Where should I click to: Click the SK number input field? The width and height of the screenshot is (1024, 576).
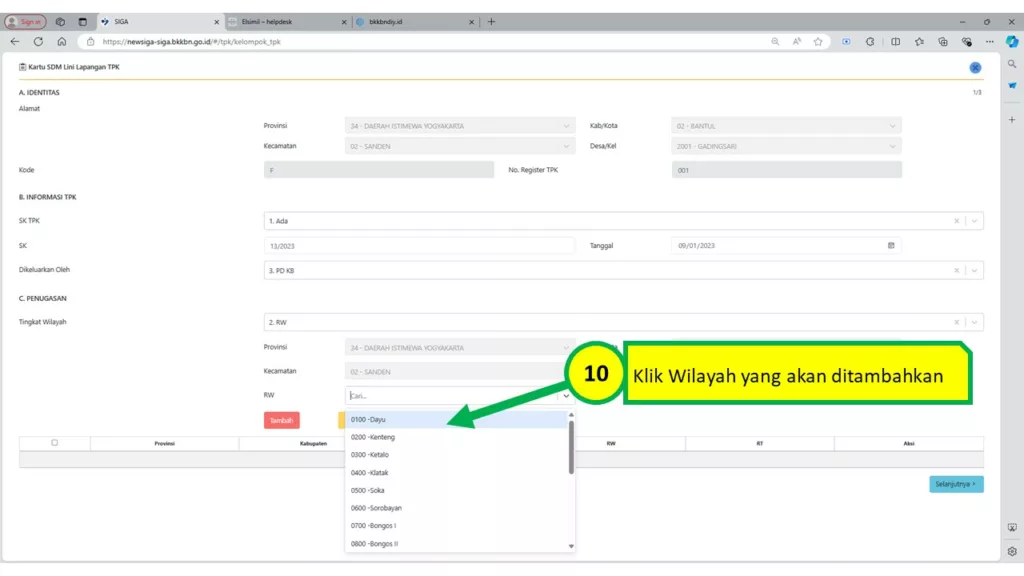click(x=419, y=245)
